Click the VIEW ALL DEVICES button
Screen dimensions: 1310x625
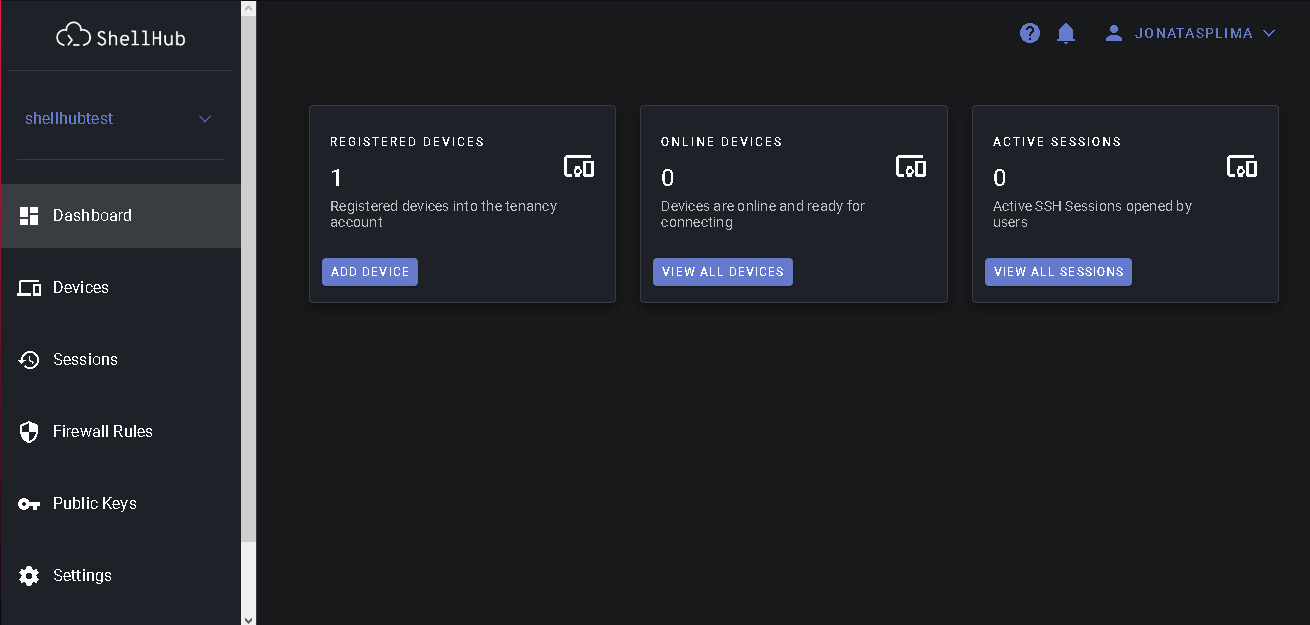click(723, 272)
